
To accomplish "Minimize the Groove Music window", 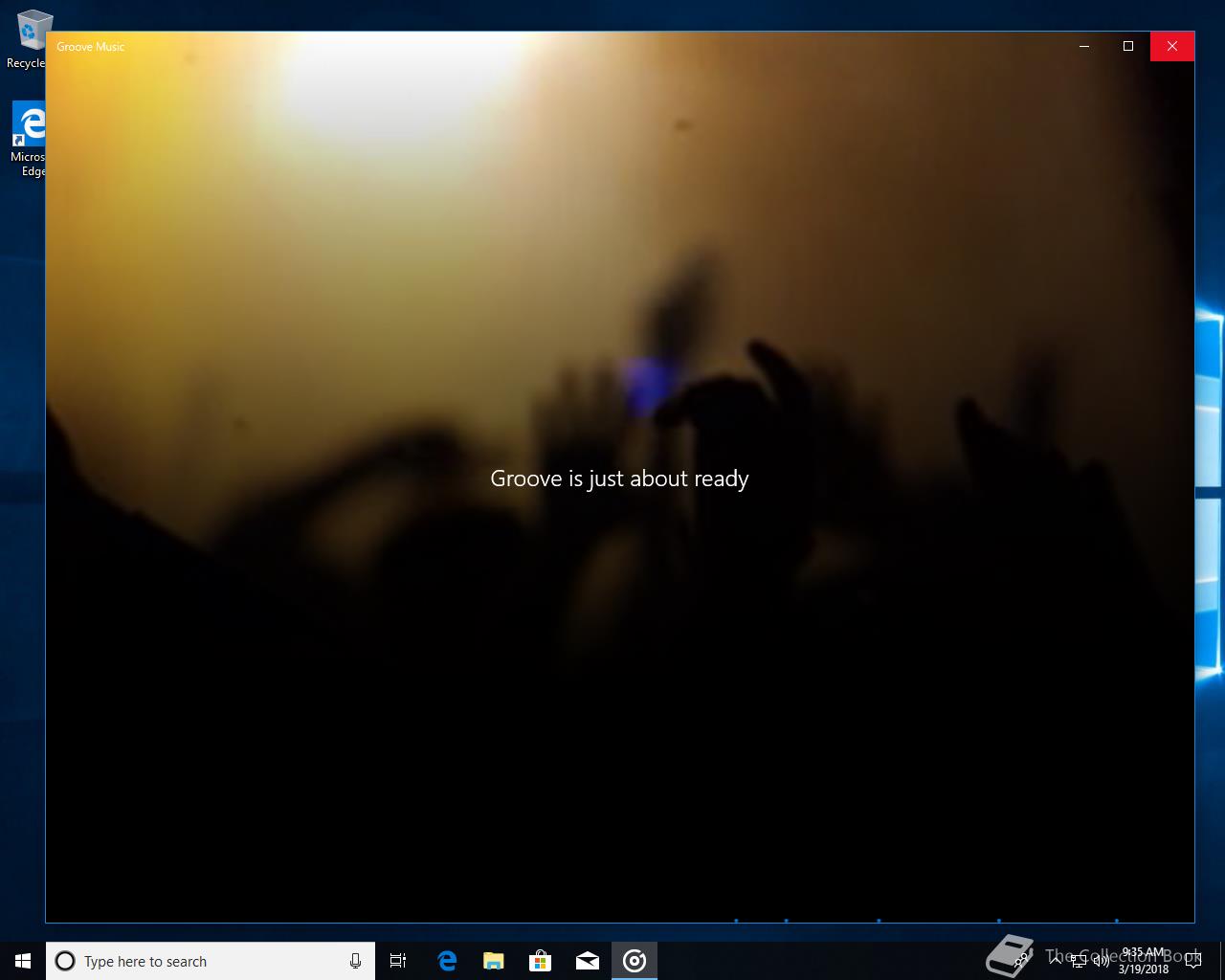I will 1084,46.
